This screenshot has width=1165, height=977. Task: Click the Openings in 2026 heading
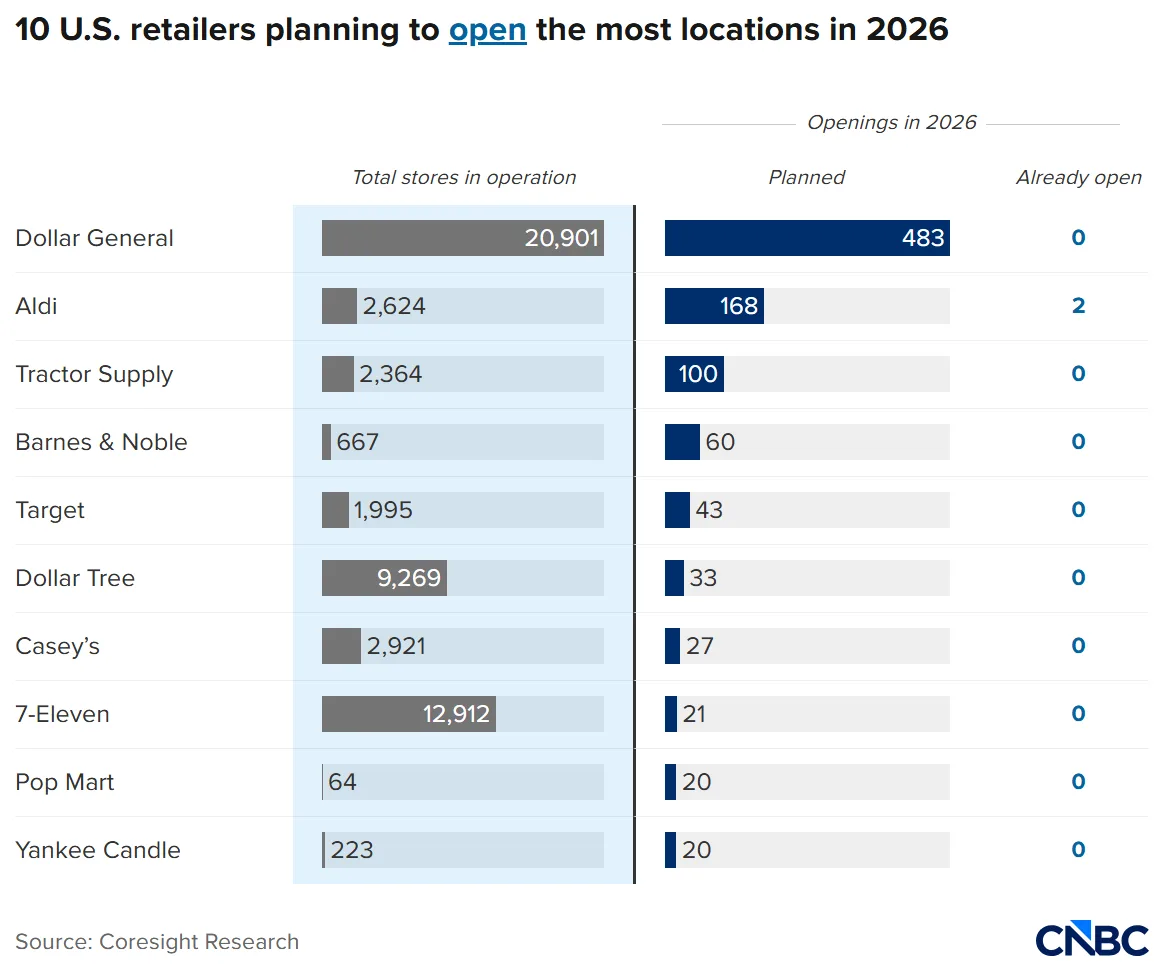(x=891, y=122)
